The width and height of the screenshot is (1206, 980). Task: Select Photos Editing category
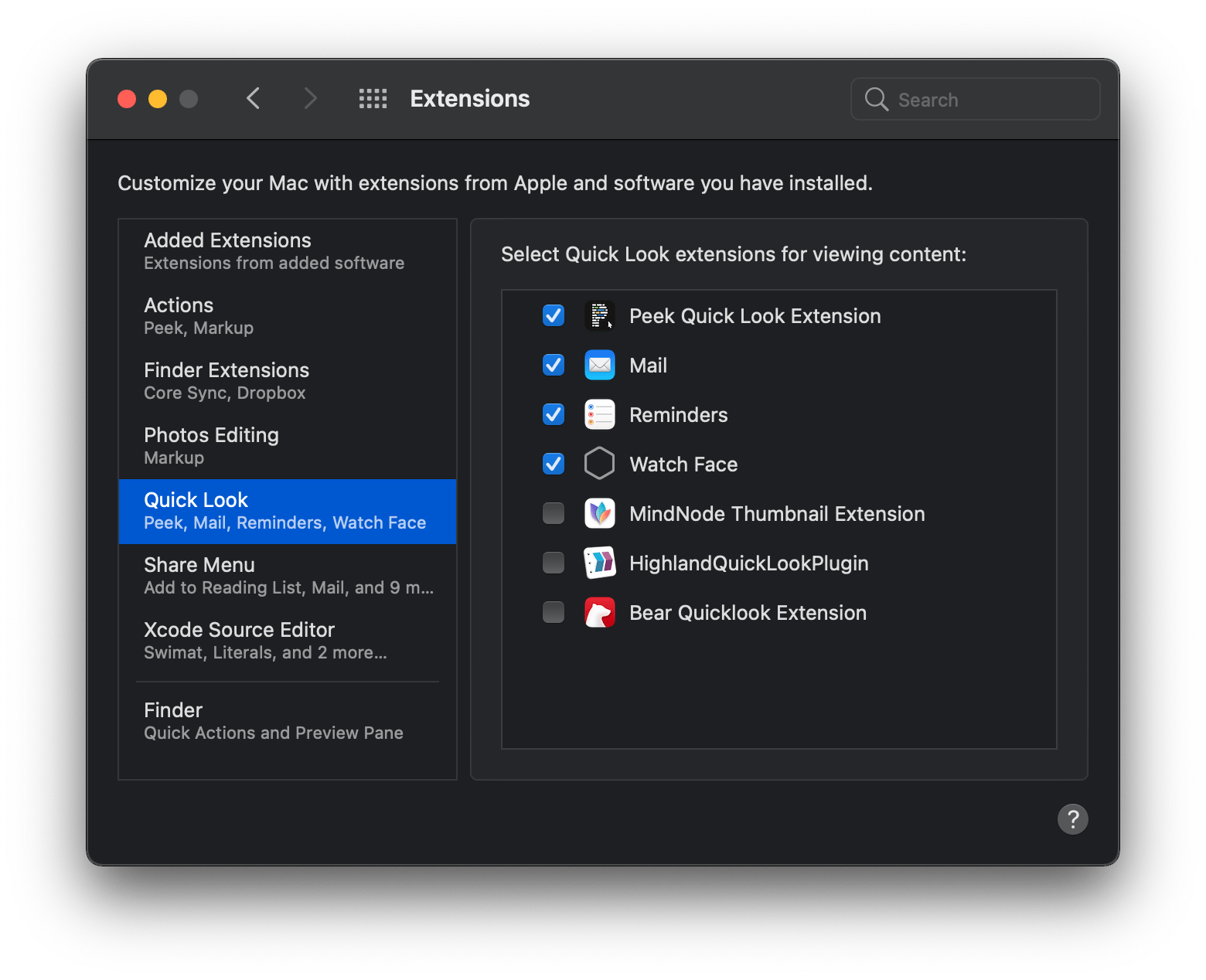[288, 446]
